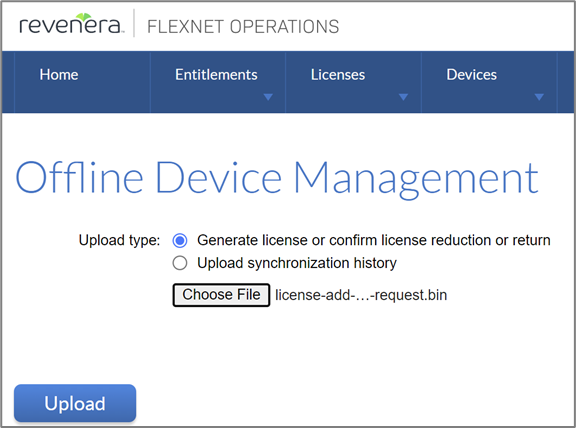Expand the Licenses dropdown arrow

pyautogui.click(x=403, y=97)
